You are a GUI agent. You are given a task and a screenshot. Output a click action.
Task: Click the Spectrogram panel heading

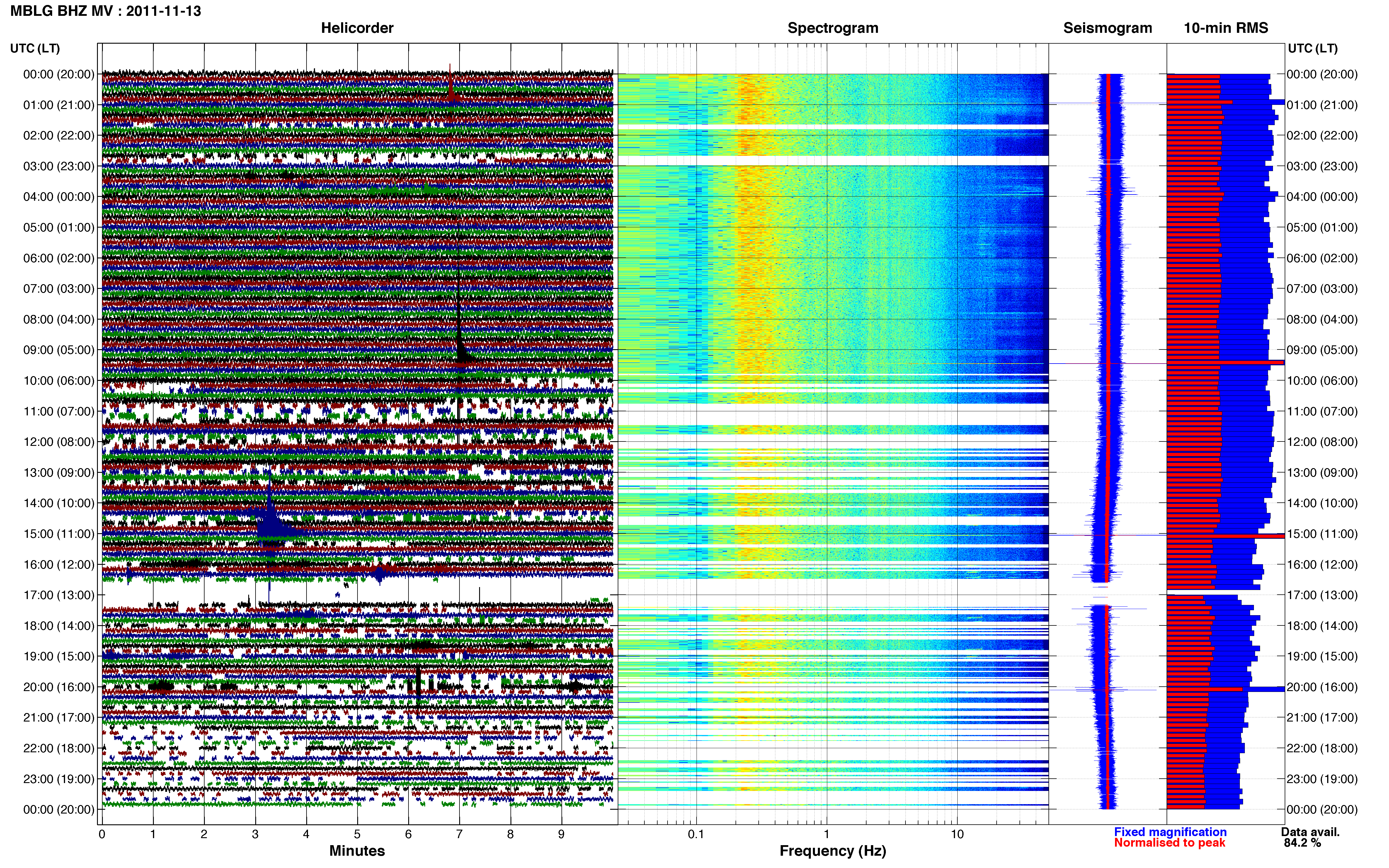833,28
